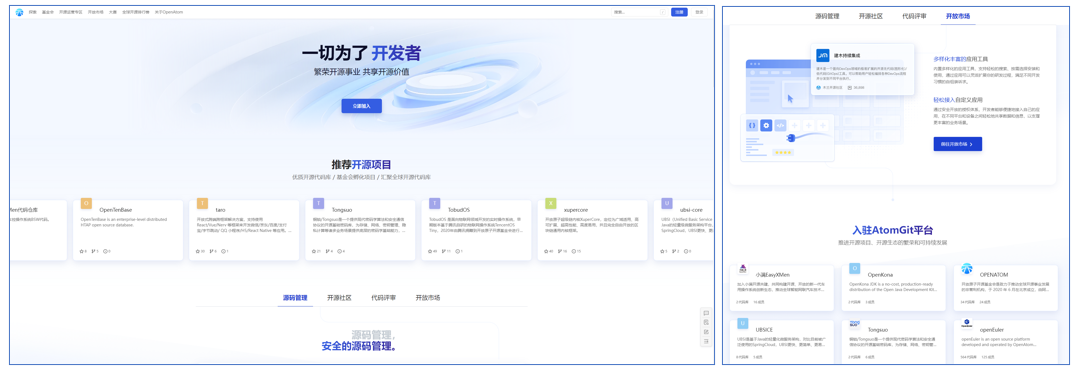1077x373 pixels.
Task: Click the bottom icon in floating sidebar
Action: pyautogui.click(x=706, y=341)
